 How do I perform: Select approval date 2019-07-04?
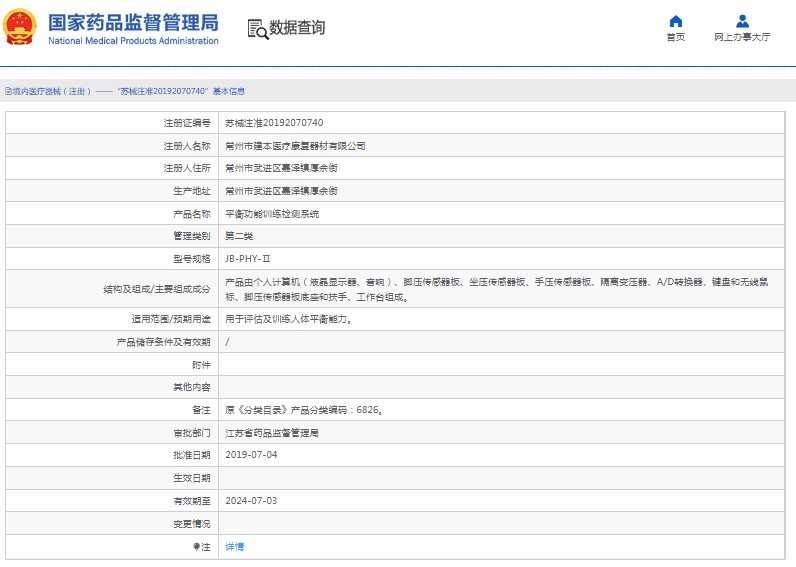[251, 455]
